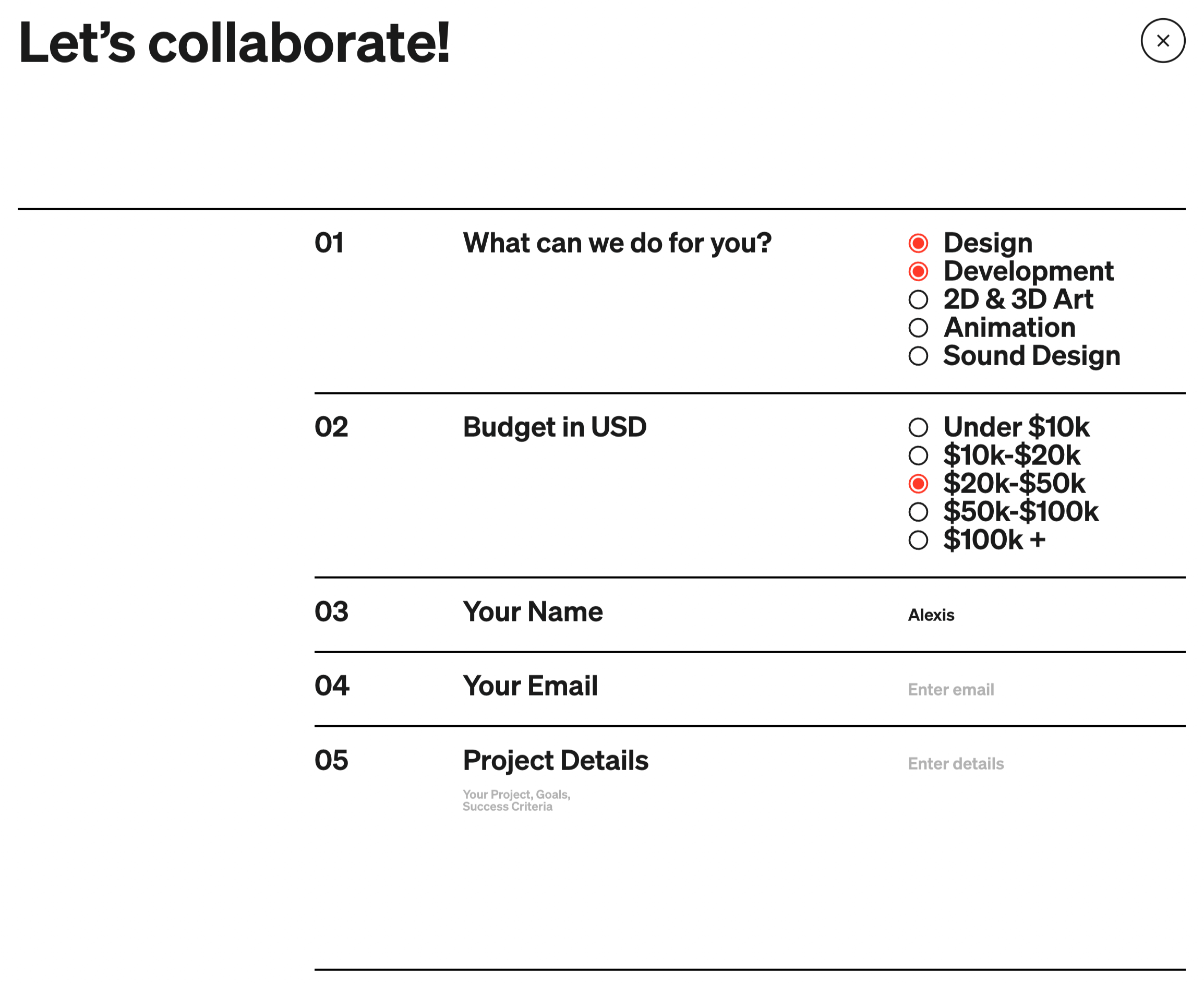This screenshot has height=984, width=1204.
Task: Click the Budget in USD heading
Action: (x=554, y=427)
